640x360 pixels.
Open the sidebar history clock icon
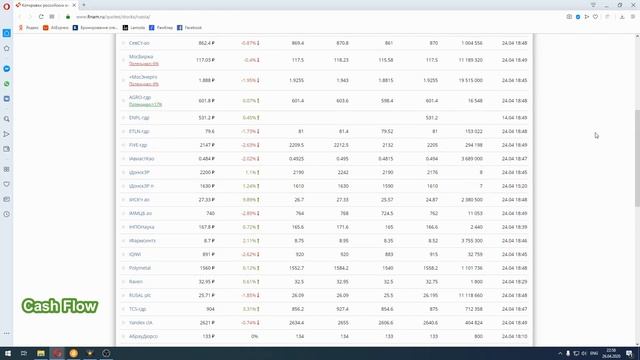click(7, 214)
